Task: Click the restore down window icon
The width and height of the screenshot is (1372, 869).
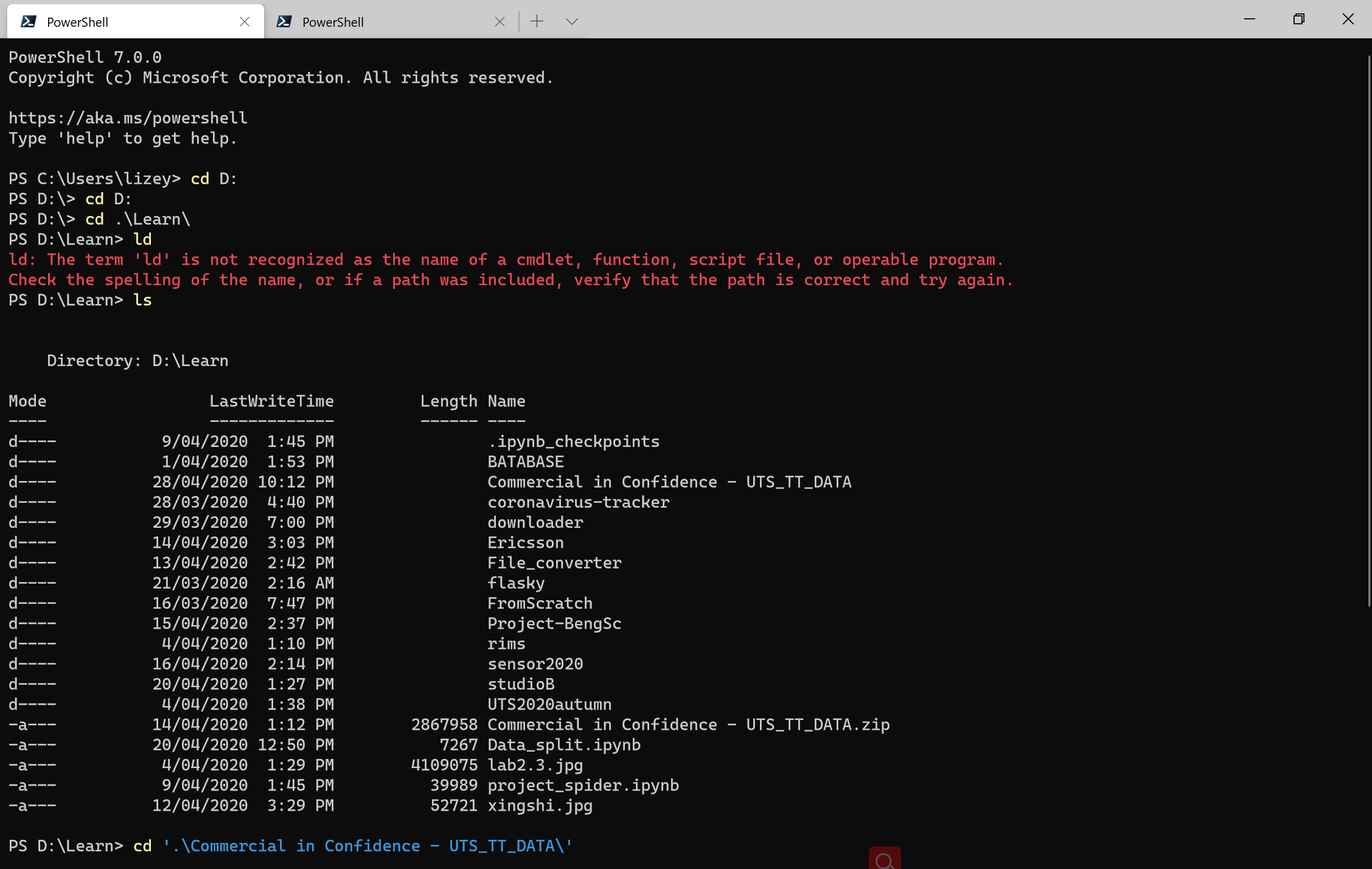Action: pos(1298,19)
